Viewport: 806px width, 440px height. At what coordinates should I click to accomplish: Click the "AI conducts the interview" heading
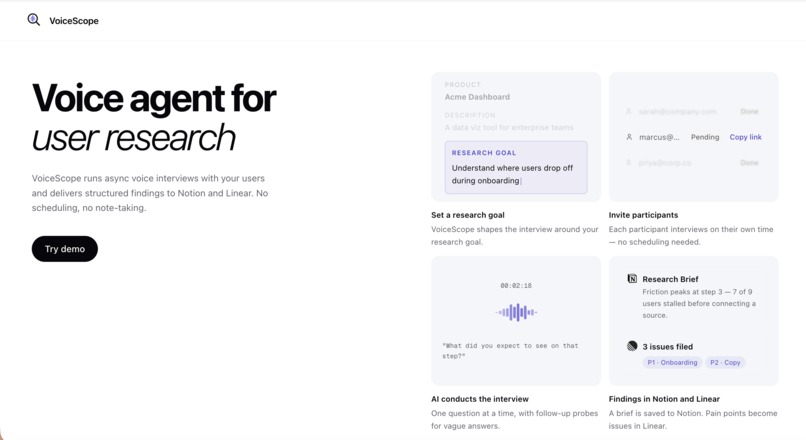[x=480, y=399]
